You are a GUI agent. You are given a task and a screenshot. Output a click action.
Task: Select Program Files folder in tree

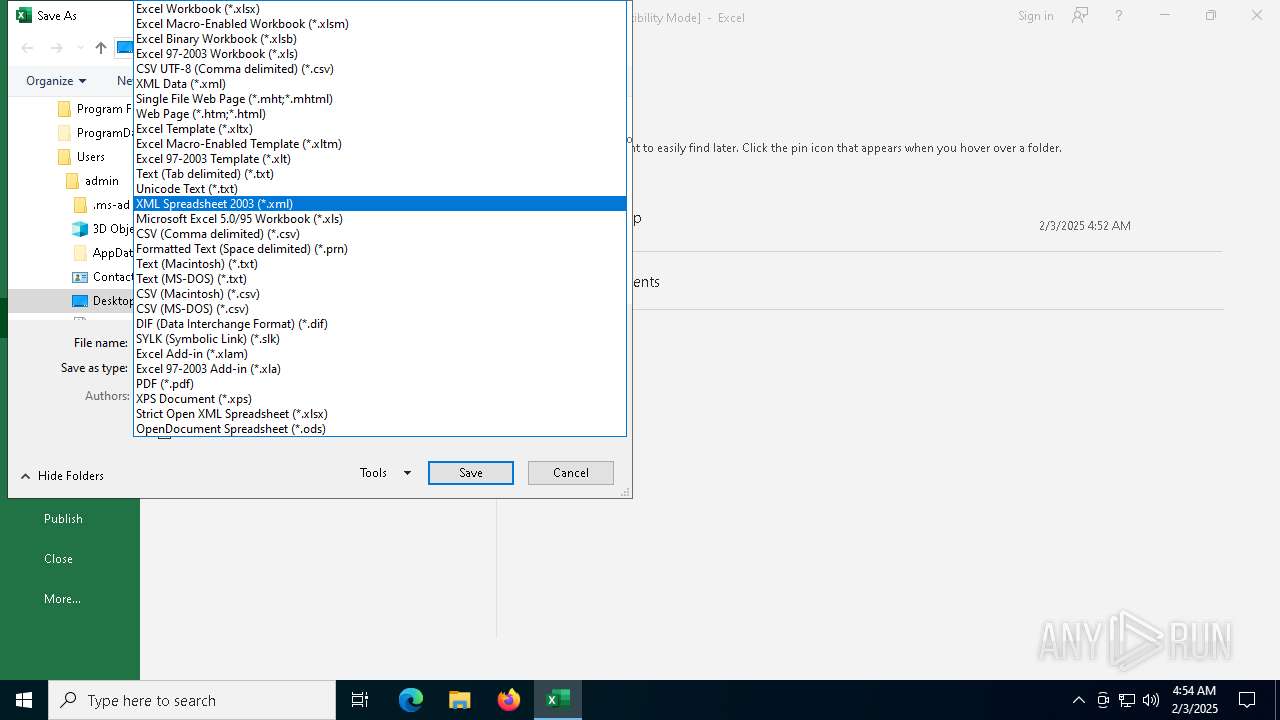95,109
